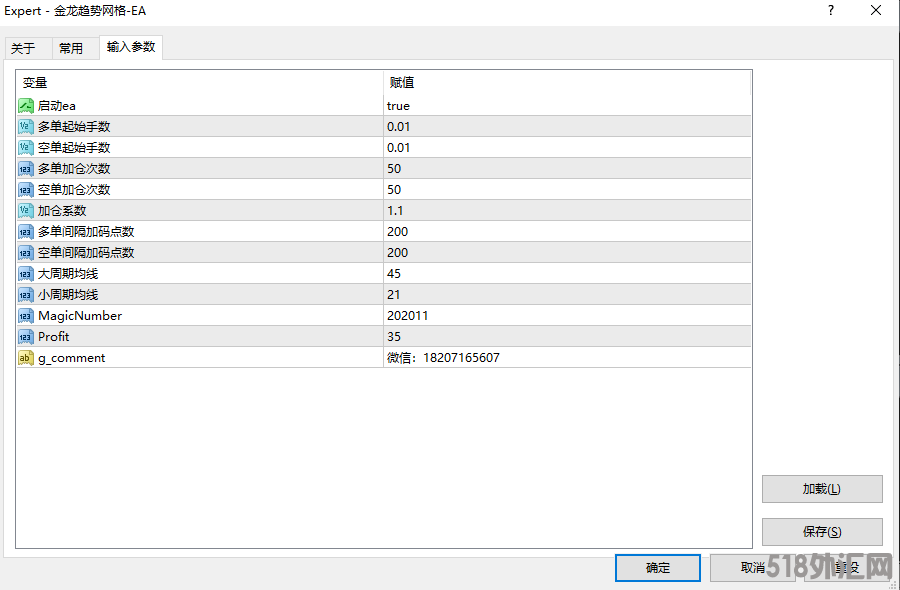The height and width of the screenshot is (590, 900).
Task: Click the 保存(S) button
Action: (x=821, y=532)
